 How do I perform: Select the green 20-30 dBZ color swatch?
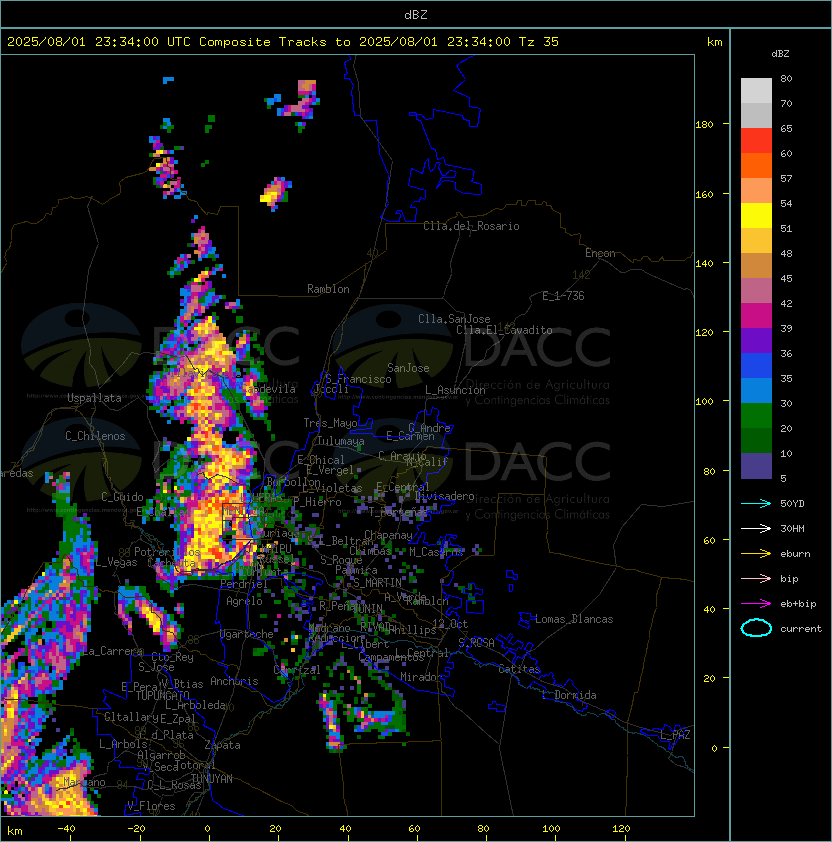pos(756,416)
